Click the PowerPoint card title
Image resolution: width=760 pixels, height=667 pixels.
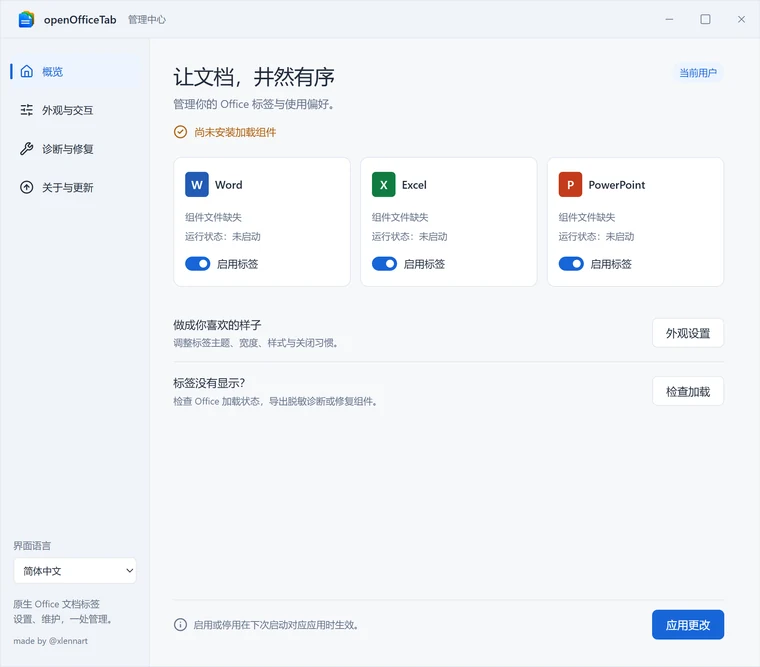coord(617,185)
